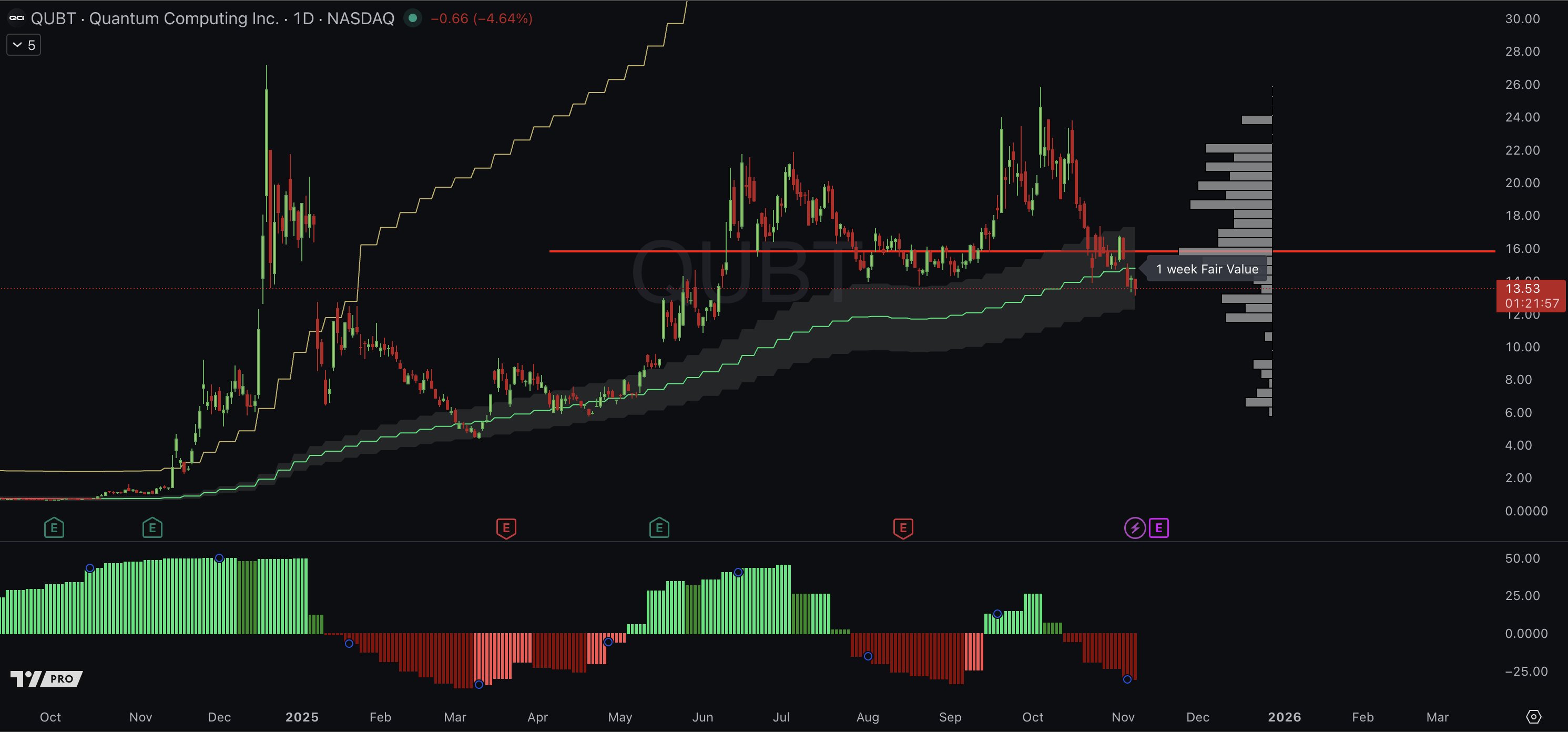Click the 2026 label on time axis
1568x732 pixels.
[1285, 717]
